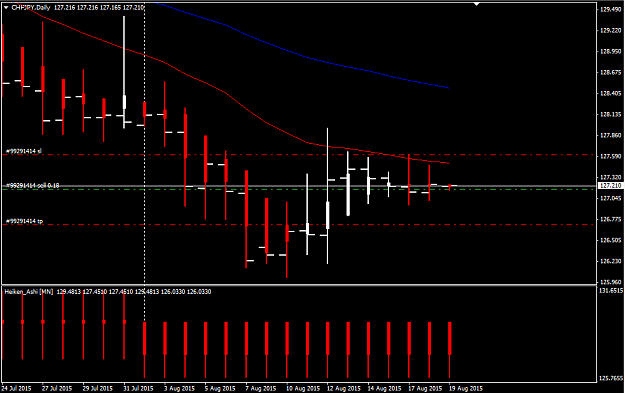Click the #99291414 tp take profit label
The height and width of the screenshot is (393, 625).
pyautogui.click(x=24, y=221)
